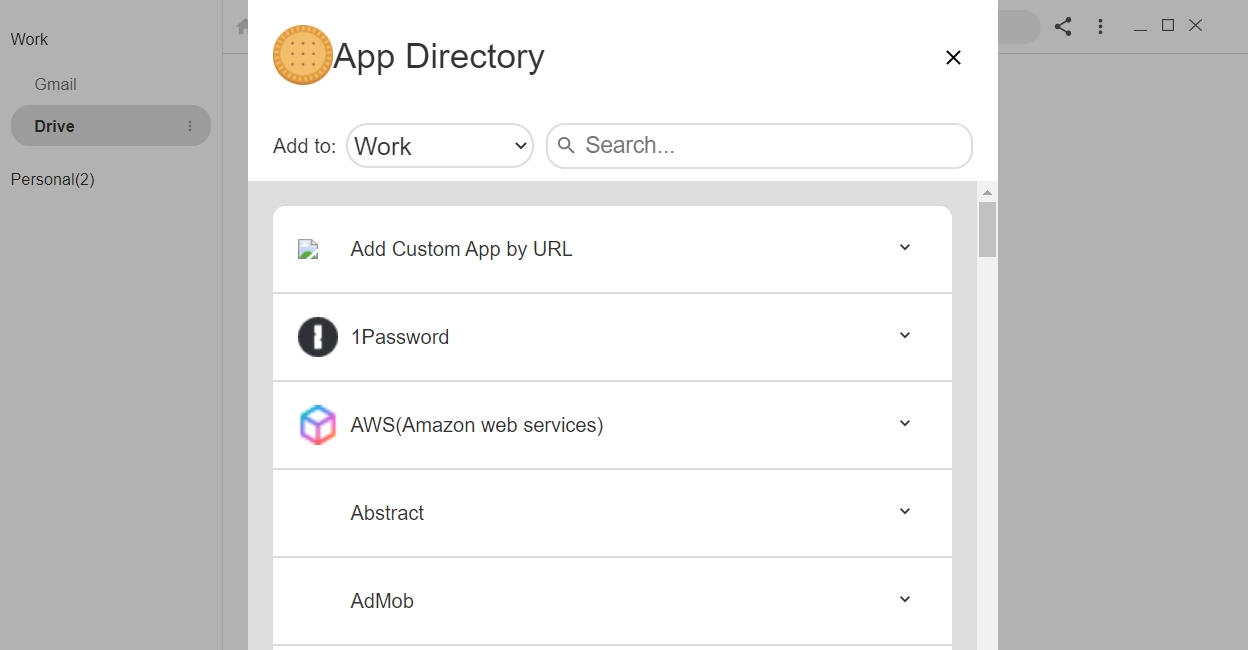The image size is (1248, 650).
Task: Expand the AWS(Amazon web services) chevron
Action: click(905, 424)
